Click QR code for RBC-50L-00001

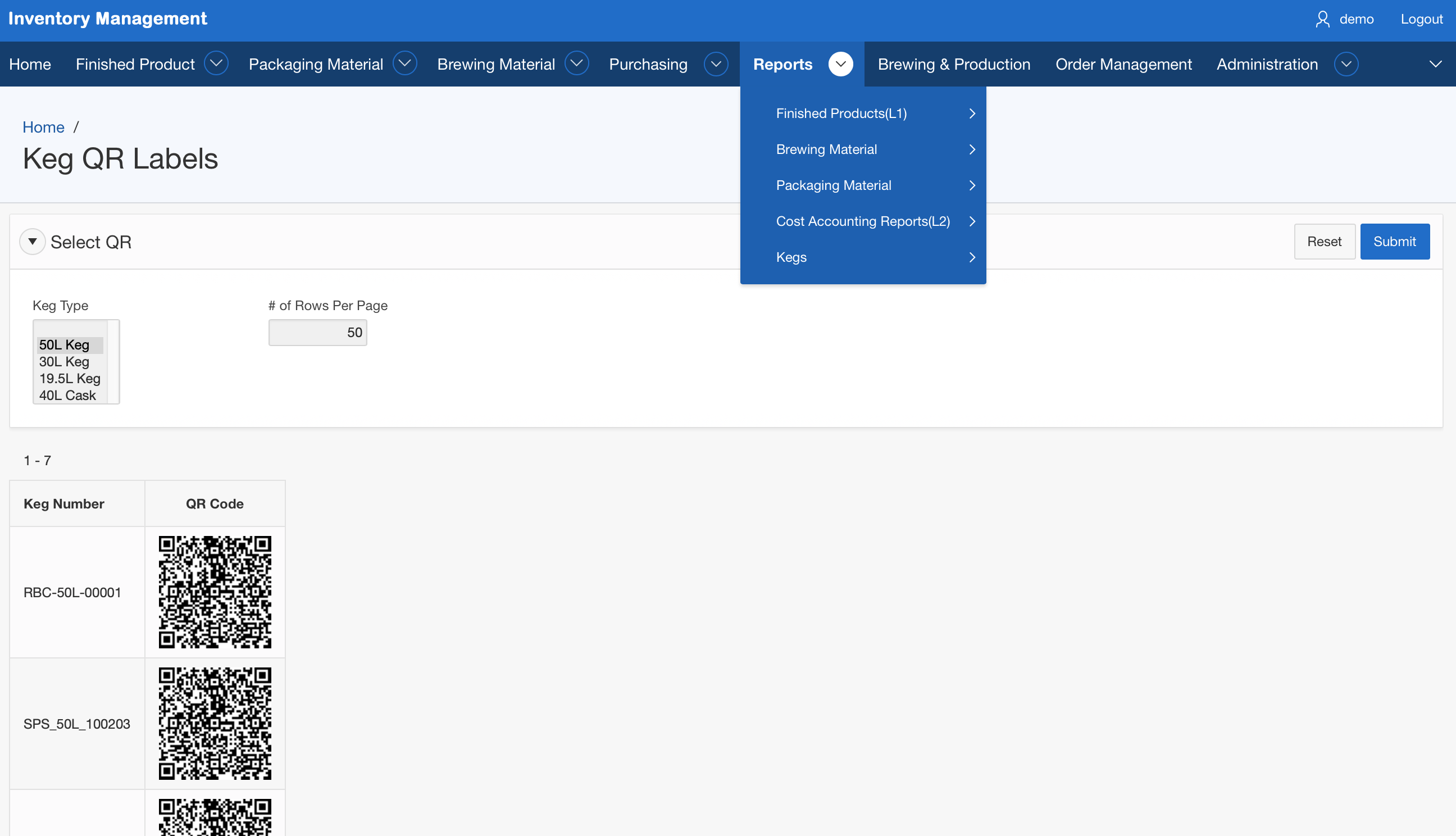pyautogui.click(x=215, y=592)
